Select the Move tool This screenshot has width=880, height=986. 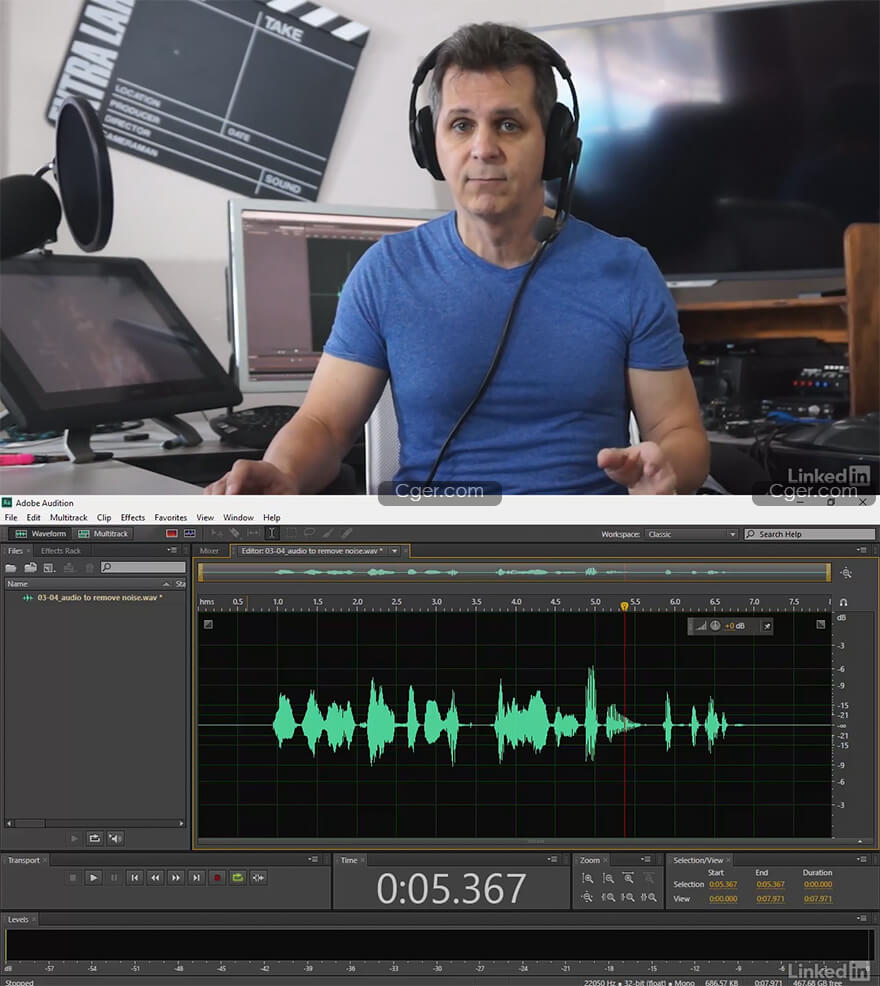click(x=216, y=533)
